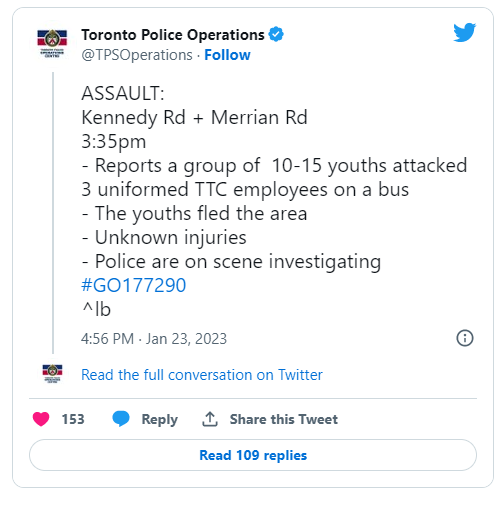Click the Twitter bird logo

464,32
